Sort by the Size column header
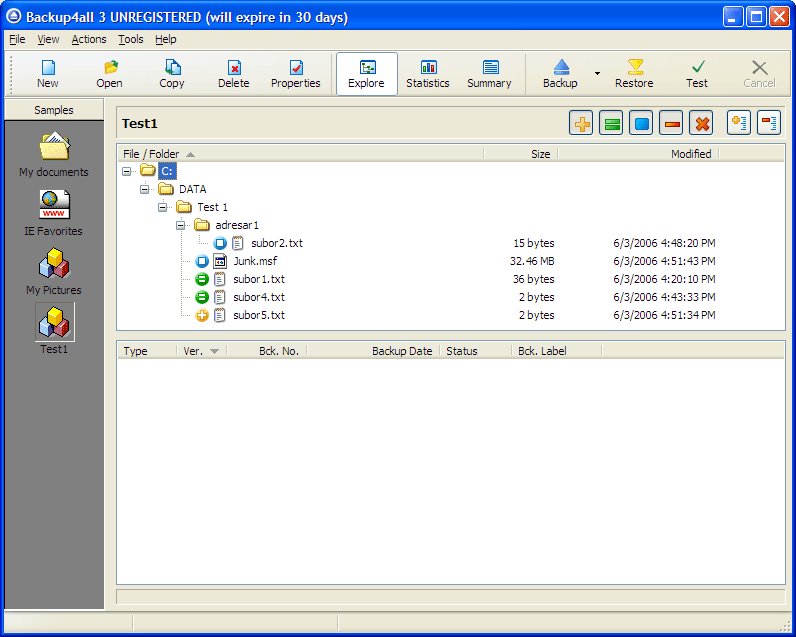Image resolution: width=796 pixels, height=637 pixels. point(521,154)
